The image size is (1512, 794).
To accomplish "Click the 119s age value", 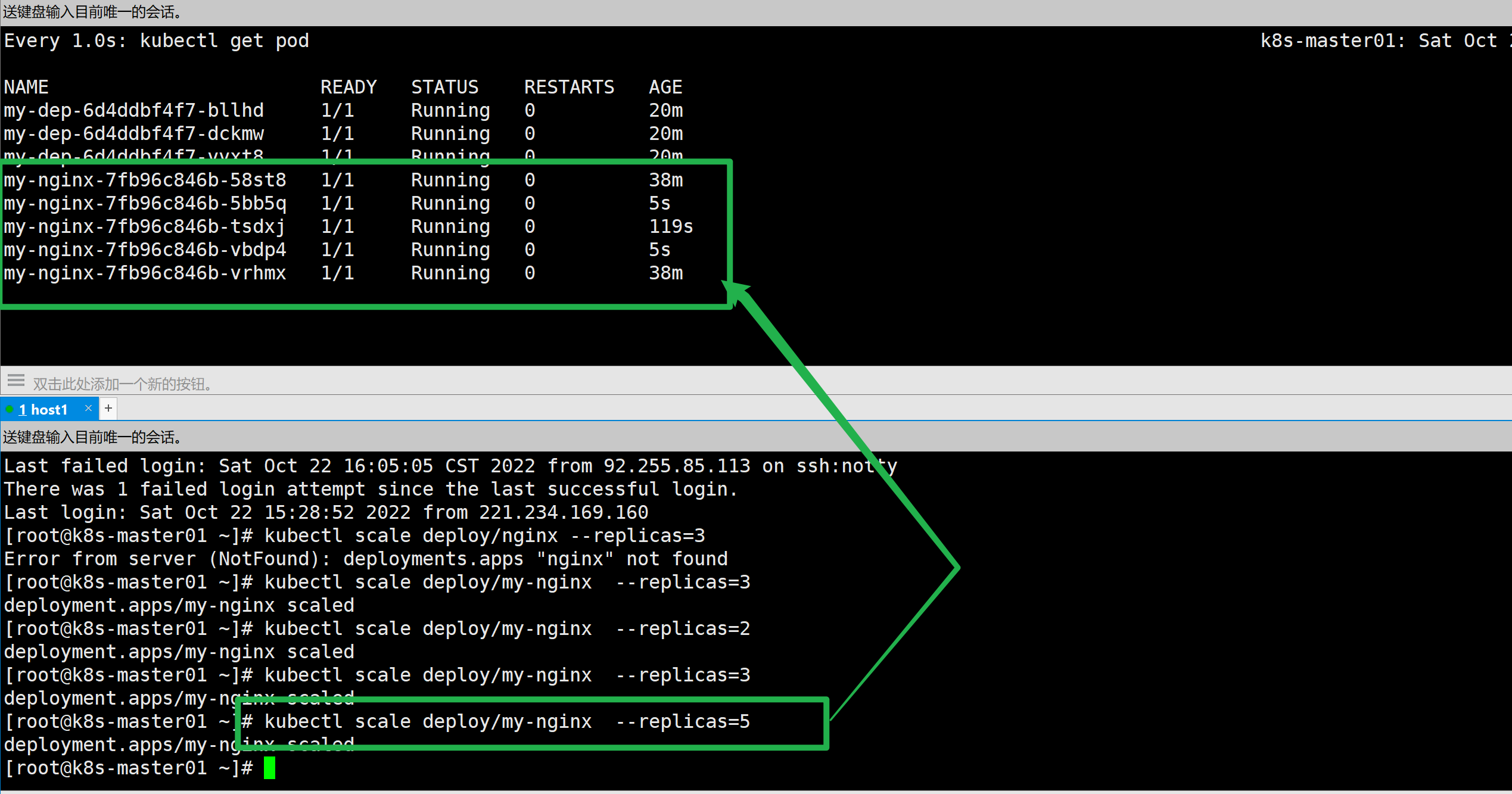I will (x=671, y=226).
